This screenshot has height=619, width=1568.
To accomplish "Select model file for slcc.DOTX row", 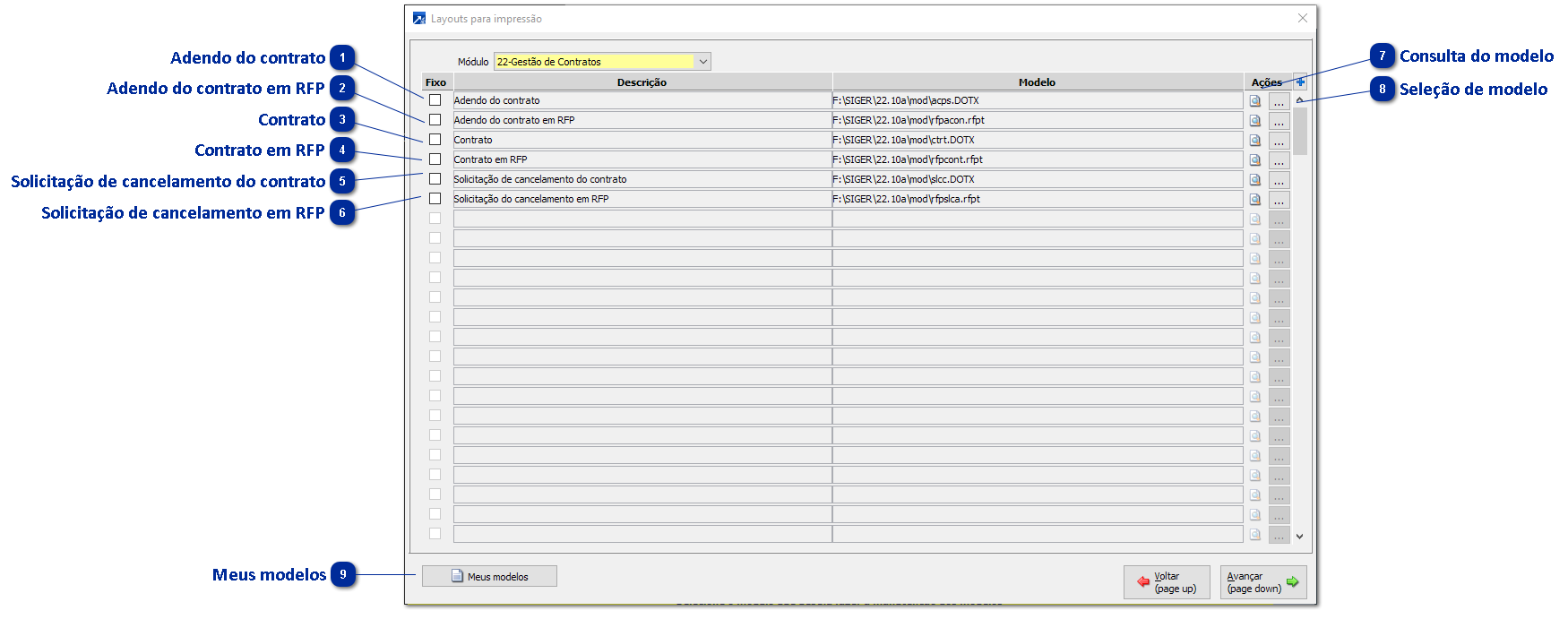I will click(1279, 180).
